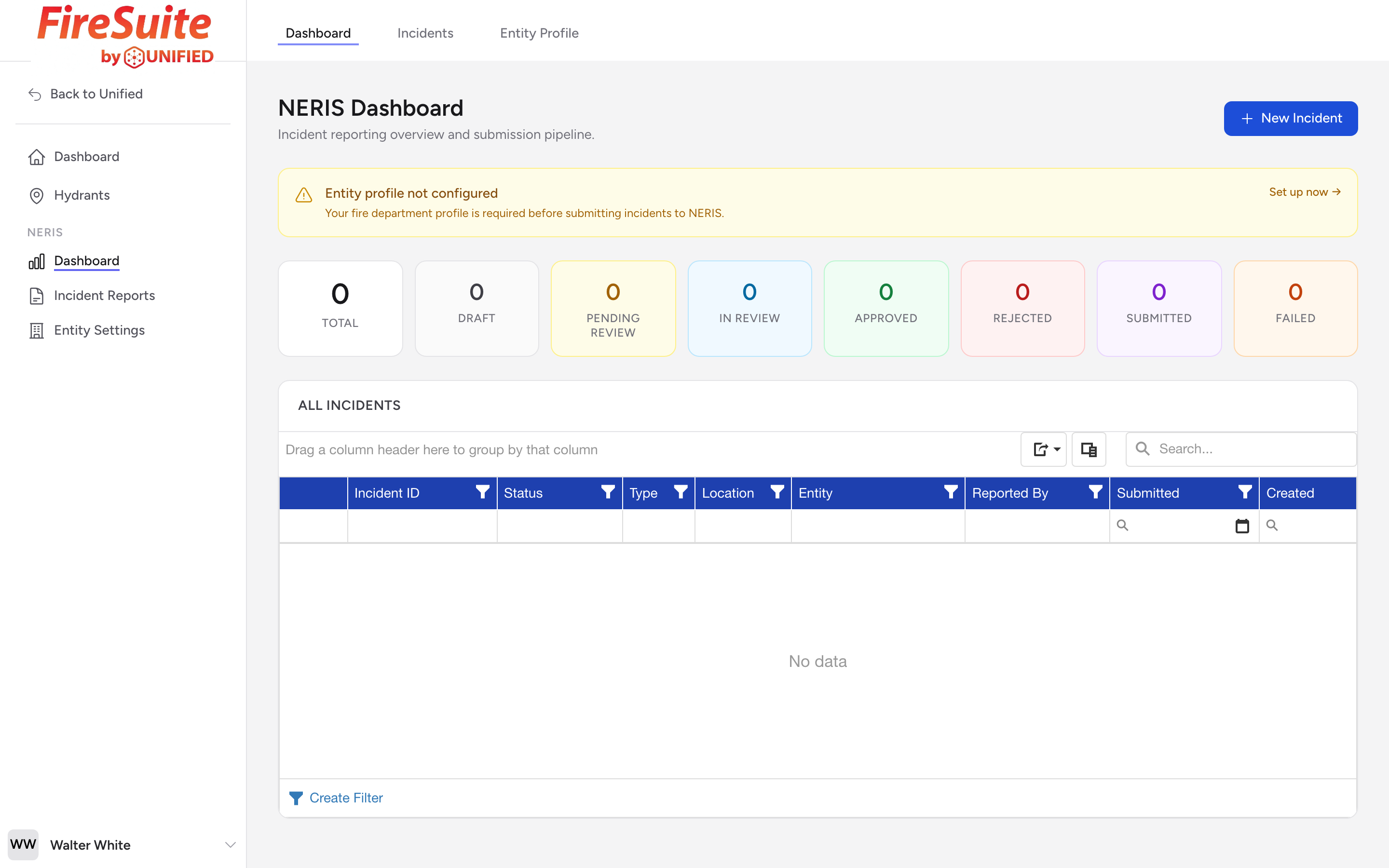The width and height of the screenshot is (1389, 868).
Task: Click the Back to Unified link
Action: click(96, 94)
